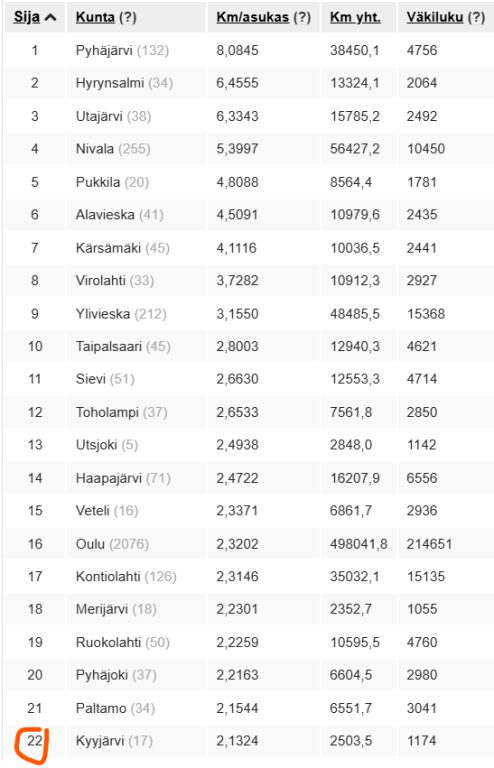Click the Oulu total 498041,8 cell
The height and width of the screenshot is (768, 494).
click(x=358, y=544)
